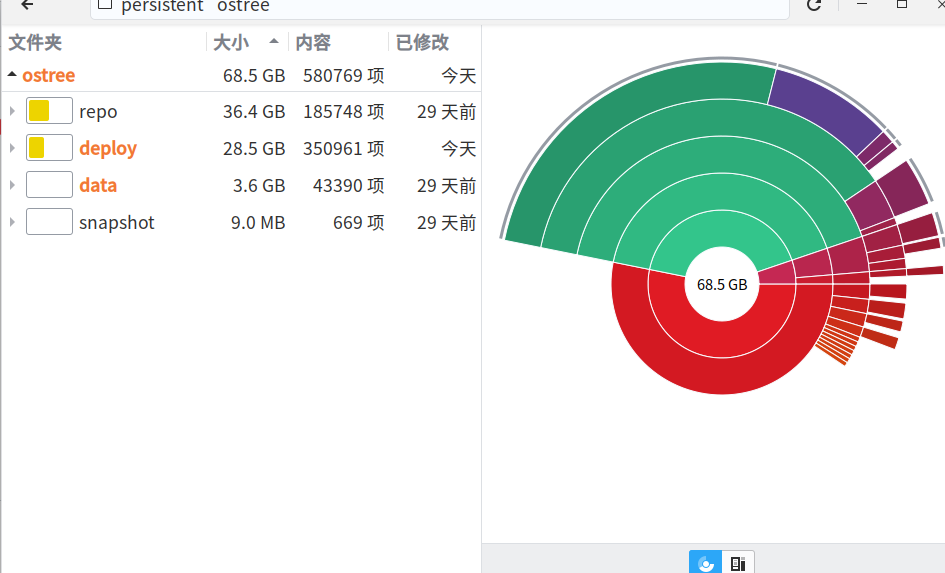Click the 36.4 GB size value

(254, 111)
